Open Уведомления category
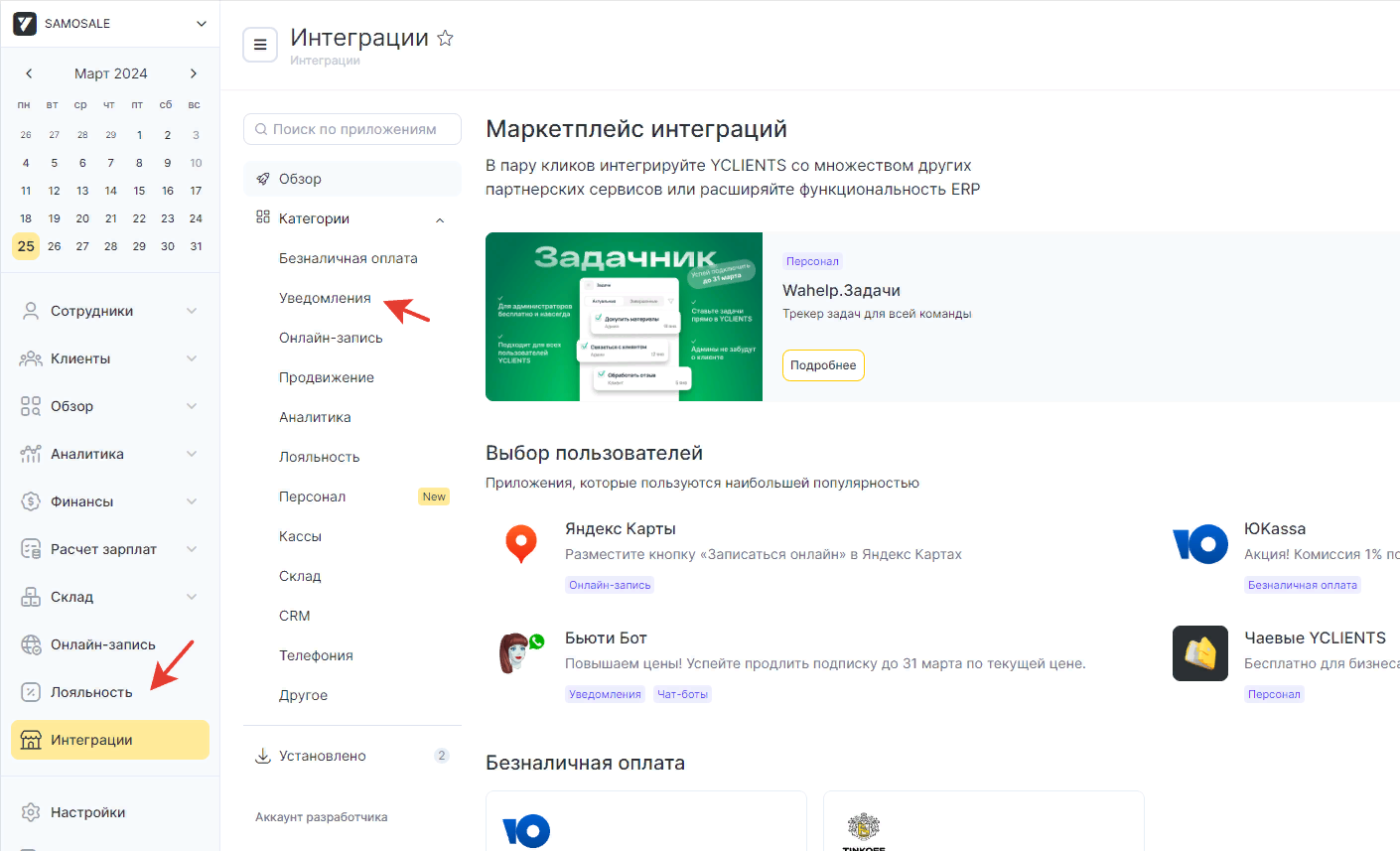The height and width of the screenshot is (851, 1400). click(x=325, y=298)
